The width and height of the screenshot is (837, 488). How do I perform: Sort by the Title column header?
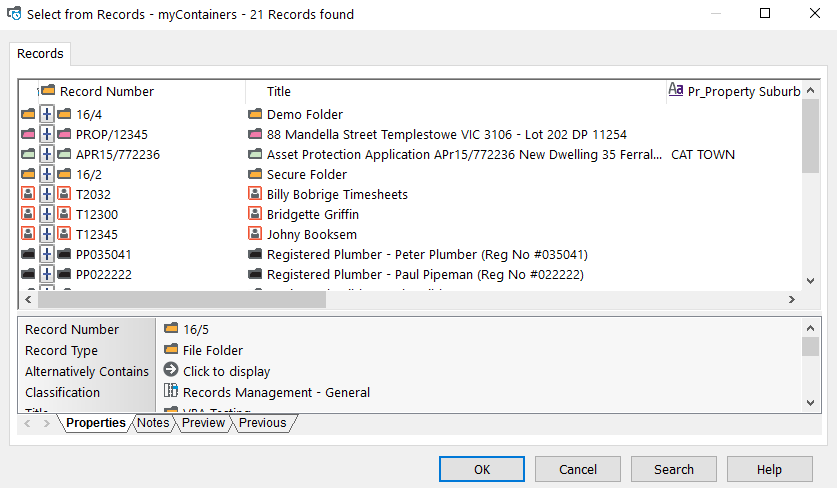click(x=279, y=91)
